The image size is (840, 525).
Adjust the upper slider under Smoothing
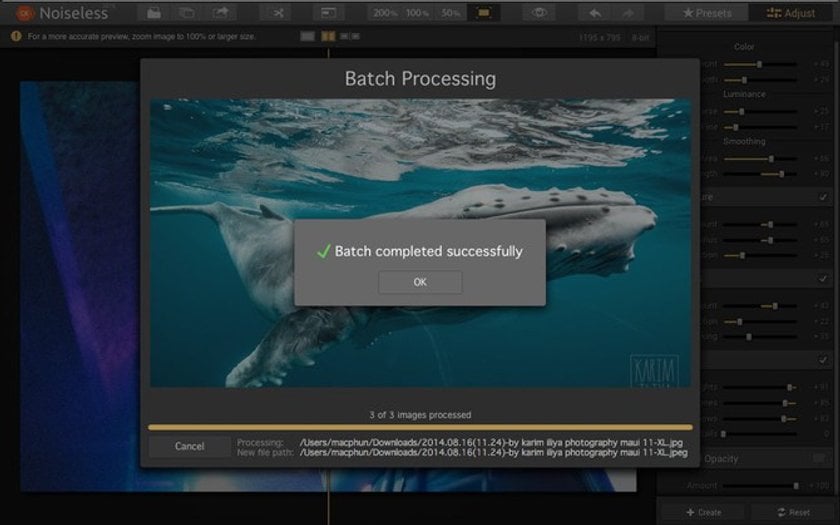coord(760,159)
